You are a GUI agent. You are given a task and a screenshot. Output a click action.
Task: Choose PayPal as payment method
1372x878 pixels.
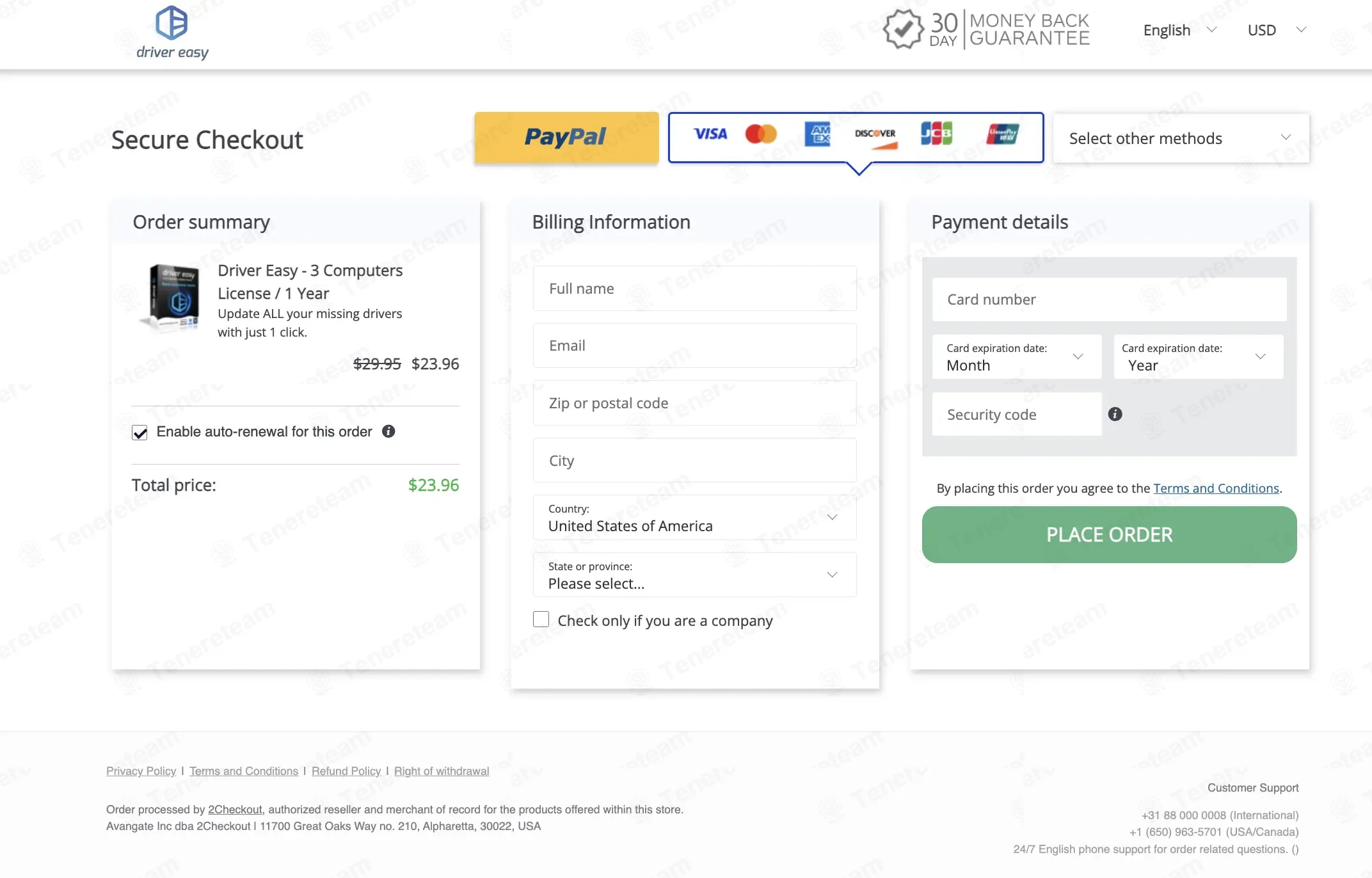coord(566,137)
